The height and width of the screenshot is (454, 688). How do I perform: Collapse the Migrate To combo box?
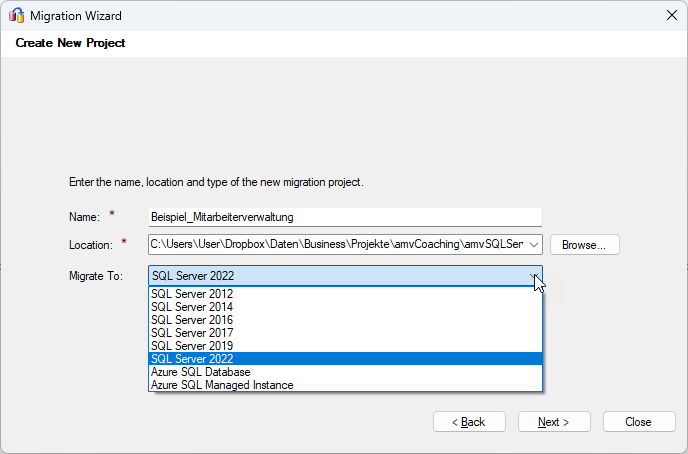[534, 276]
